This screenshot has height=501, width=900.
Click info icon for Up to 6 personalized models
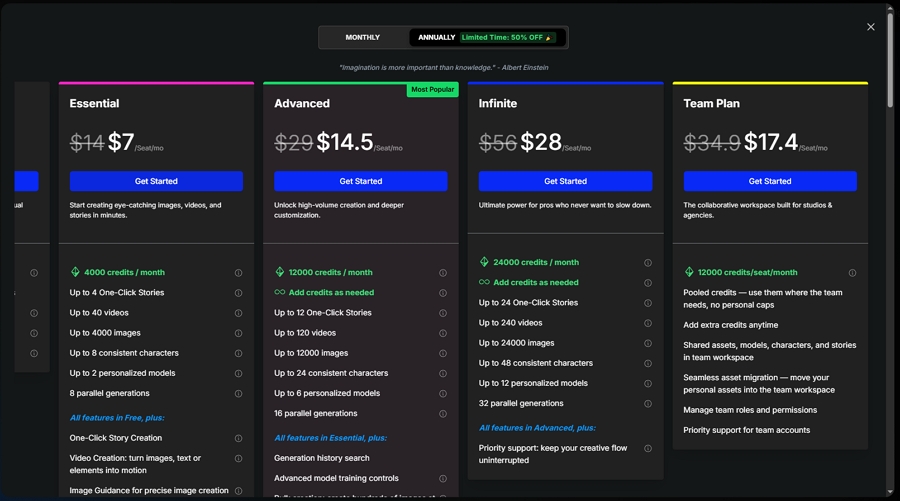coord(443,393)
